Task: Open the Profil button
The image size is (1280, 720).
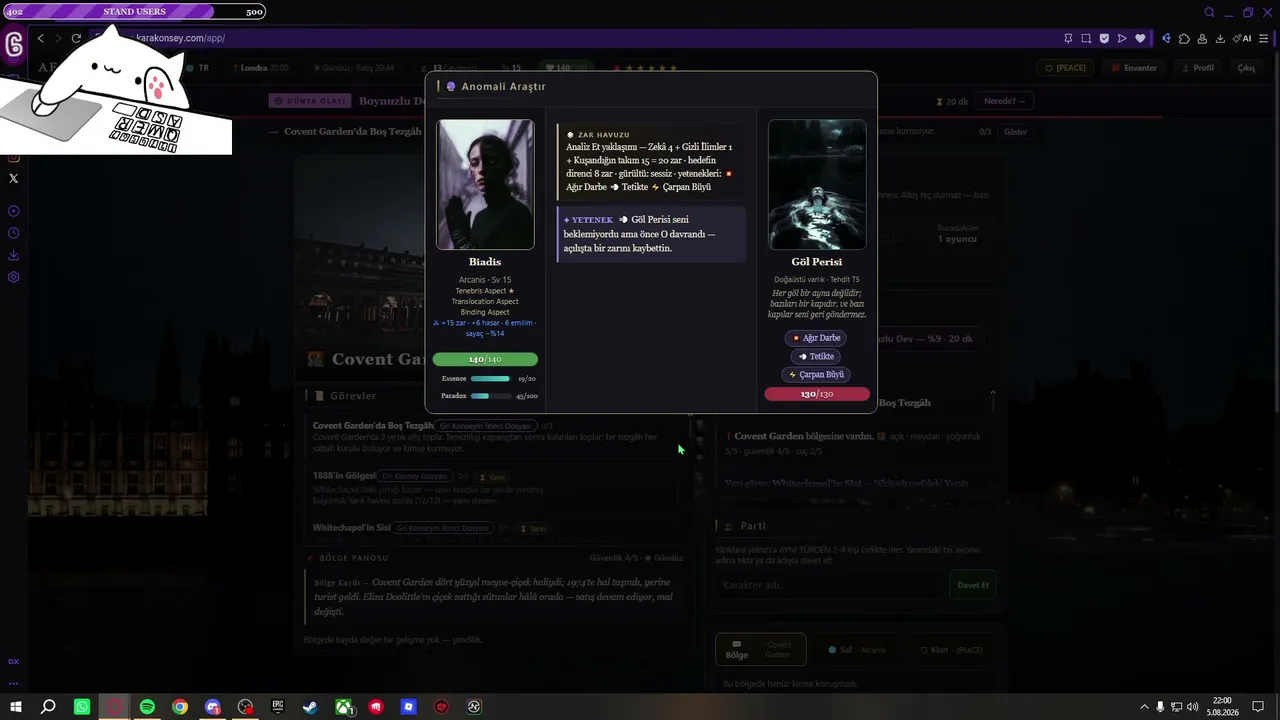Action: pyautogui.click(x=1197, y=68)
